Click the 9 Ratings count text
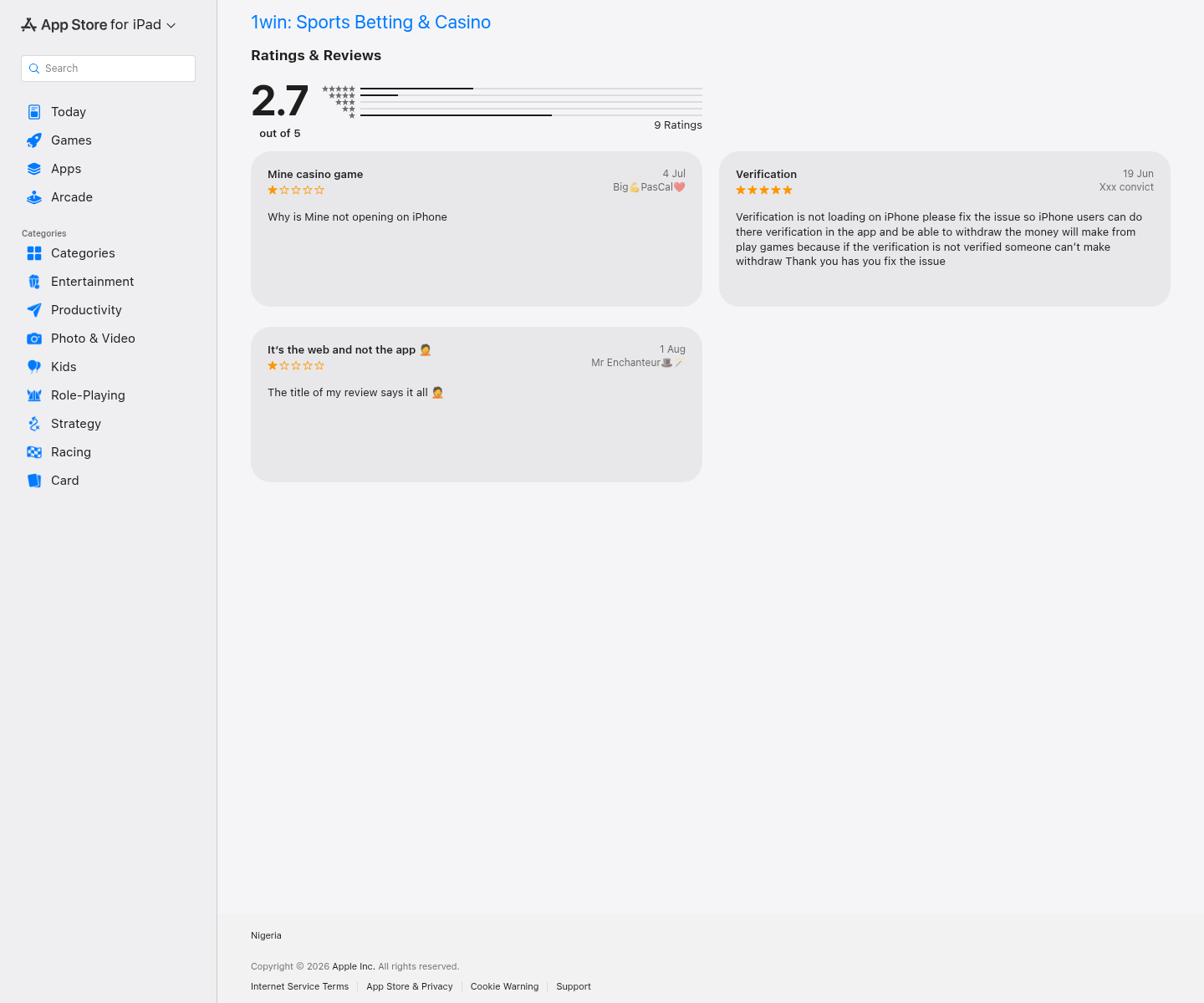1204x1003 pixels. point(678,125)
